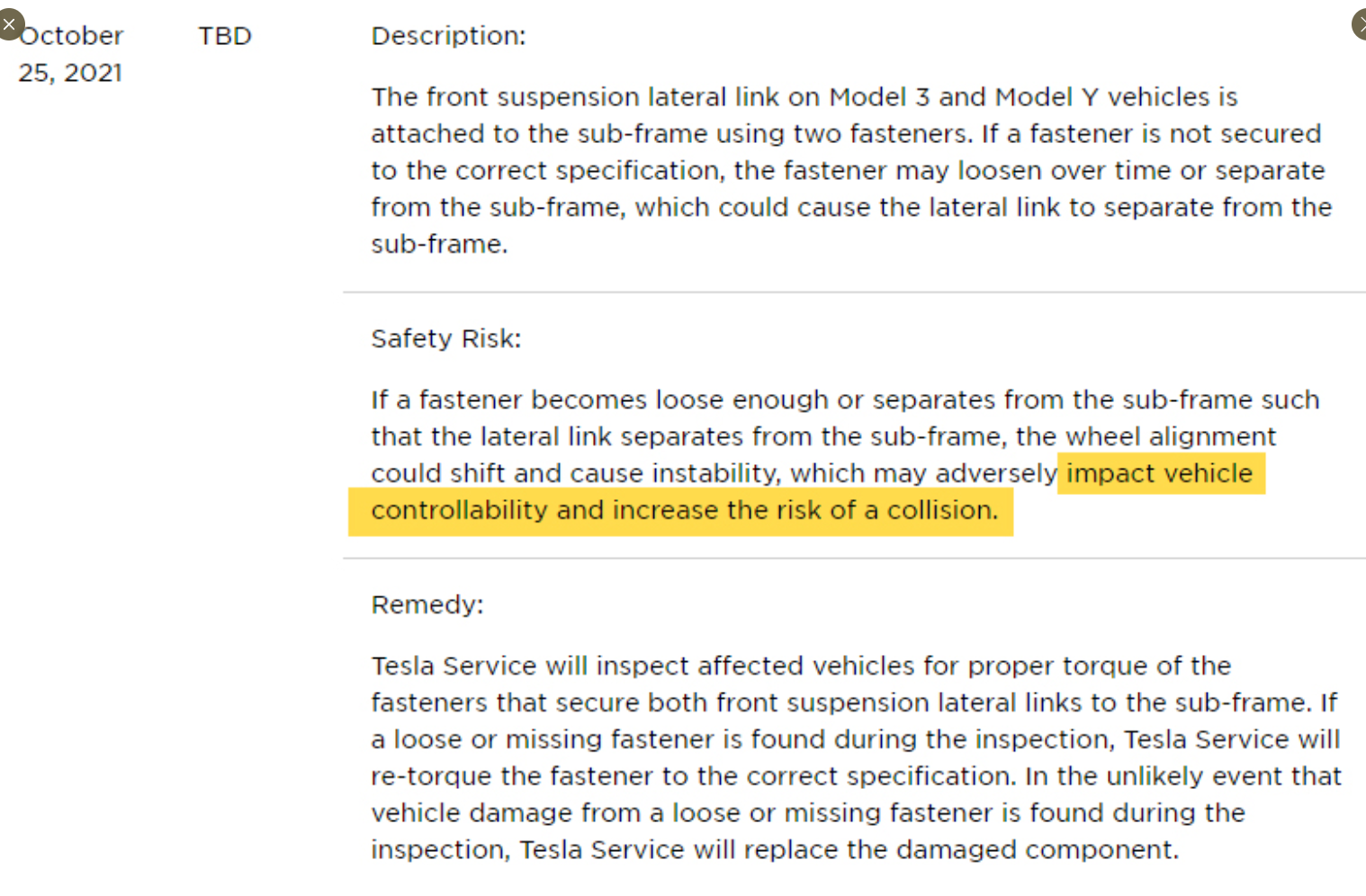Screen dimensions: 1366x896
Task: Click the line 'vehicle damage from a loose or missing'
Action: tap(808, 813)
